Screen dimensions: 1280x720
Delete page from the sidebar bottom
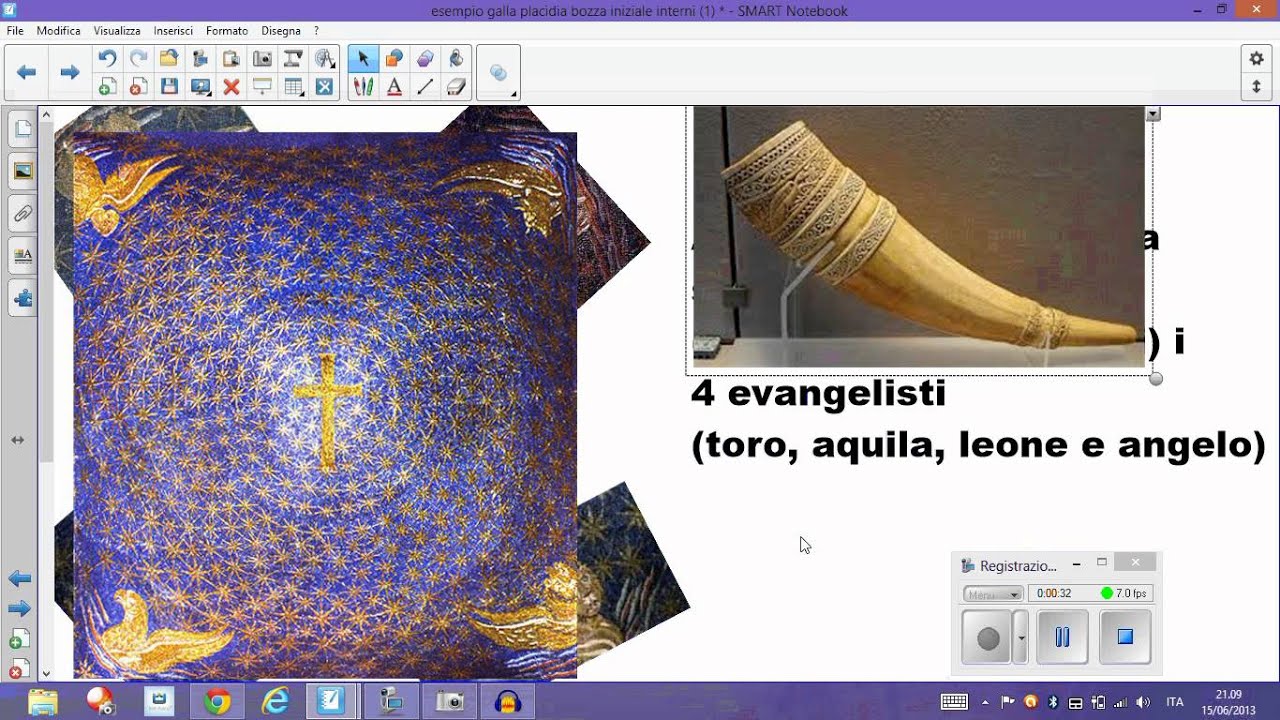20,671
